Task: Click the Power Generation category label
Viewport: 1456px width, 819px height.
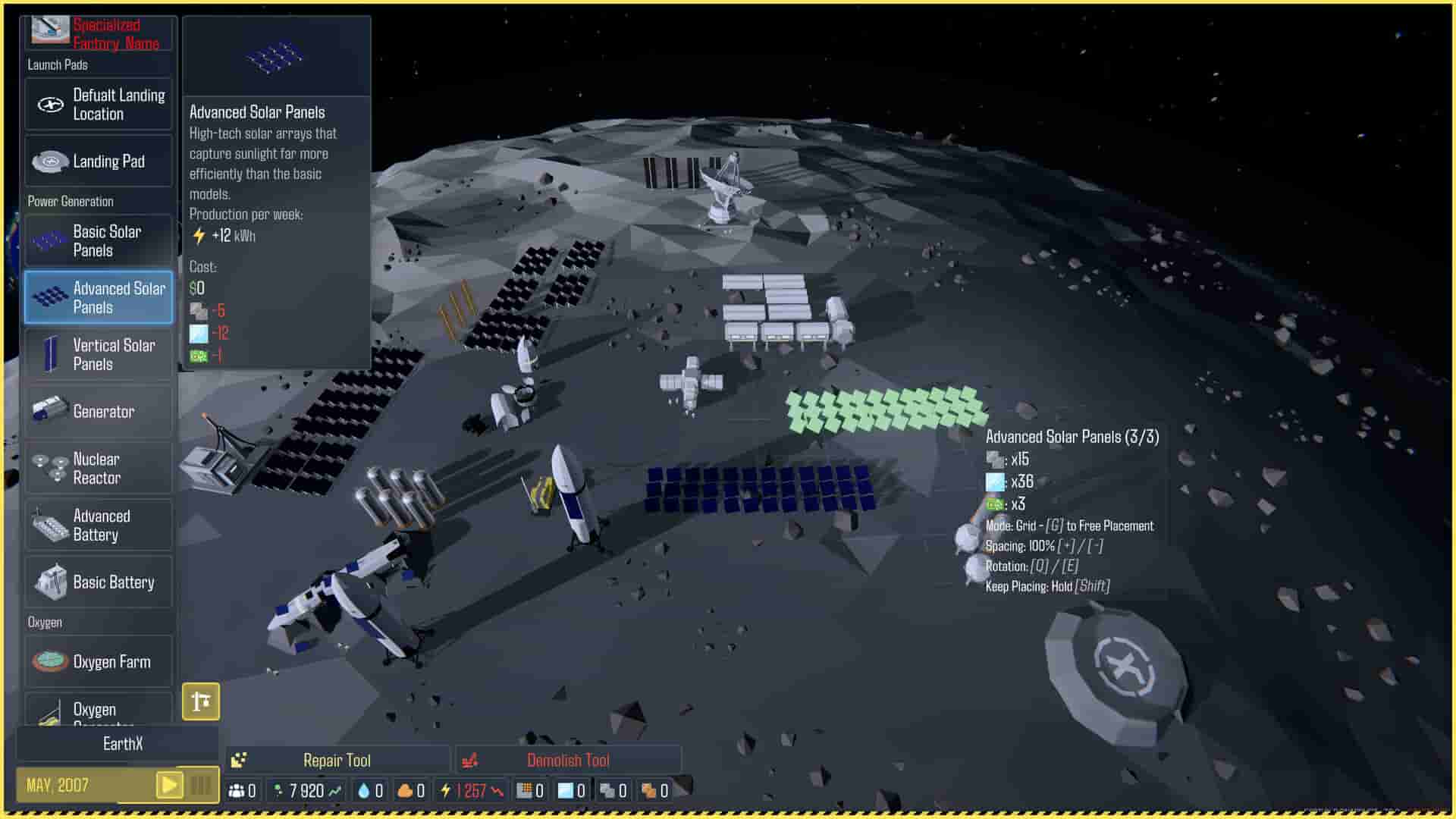Action: [x=71, y=201]
